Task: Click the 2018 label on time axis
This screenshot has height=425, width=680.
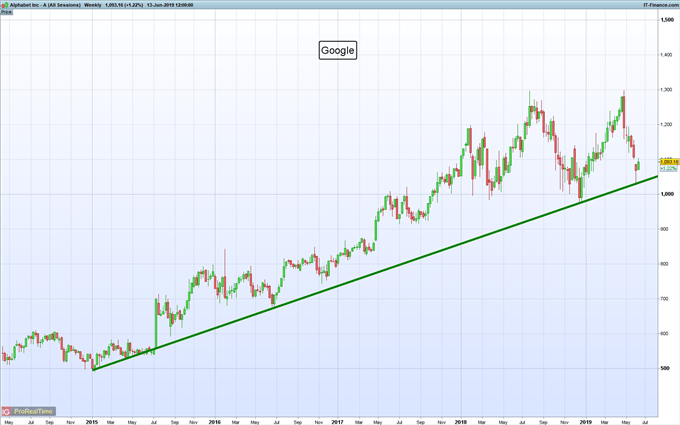Action: (x=461, y=422)
